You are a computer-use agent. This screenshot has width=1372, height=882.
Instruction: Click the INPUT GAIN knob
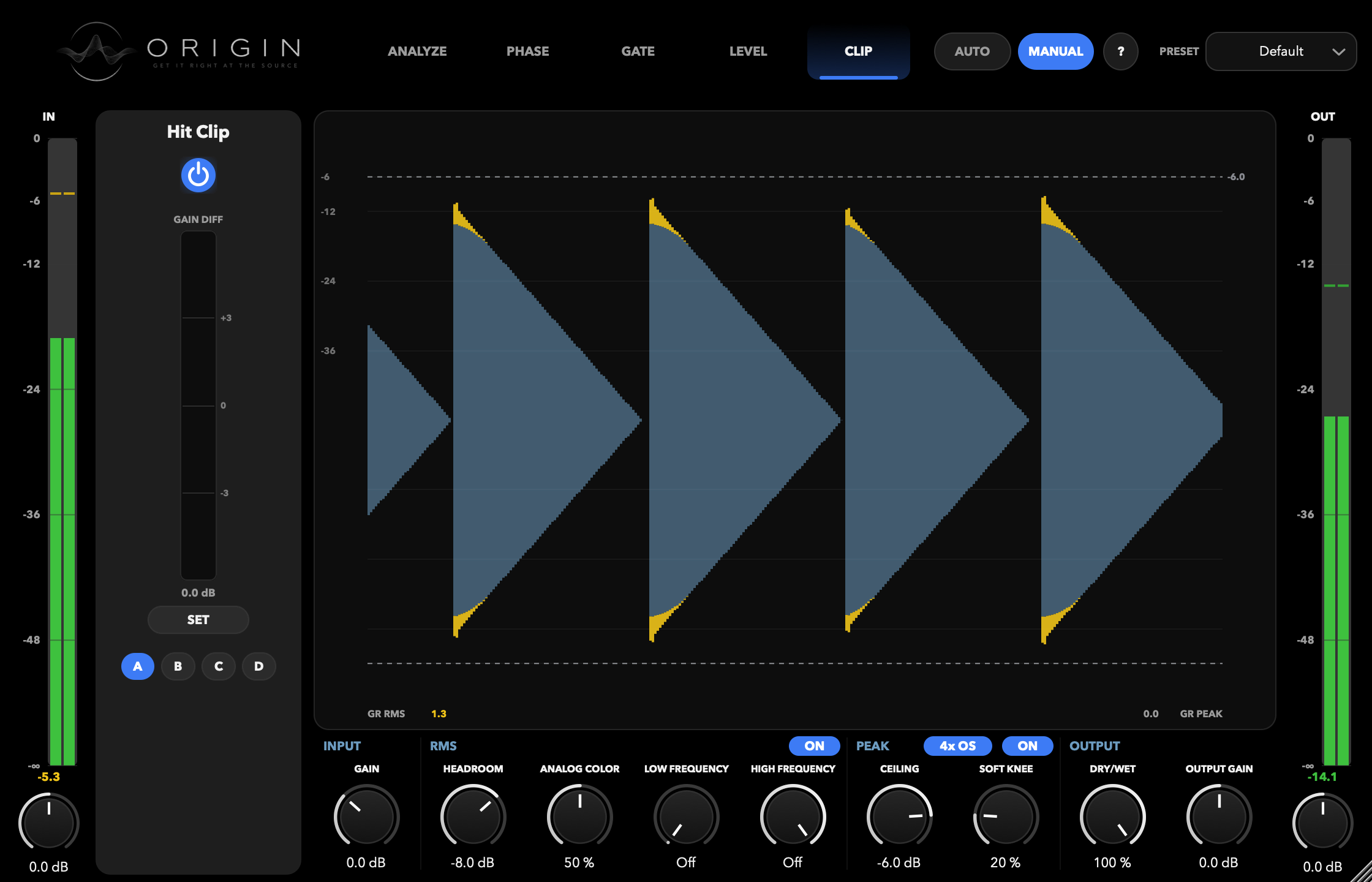point(366,817)
